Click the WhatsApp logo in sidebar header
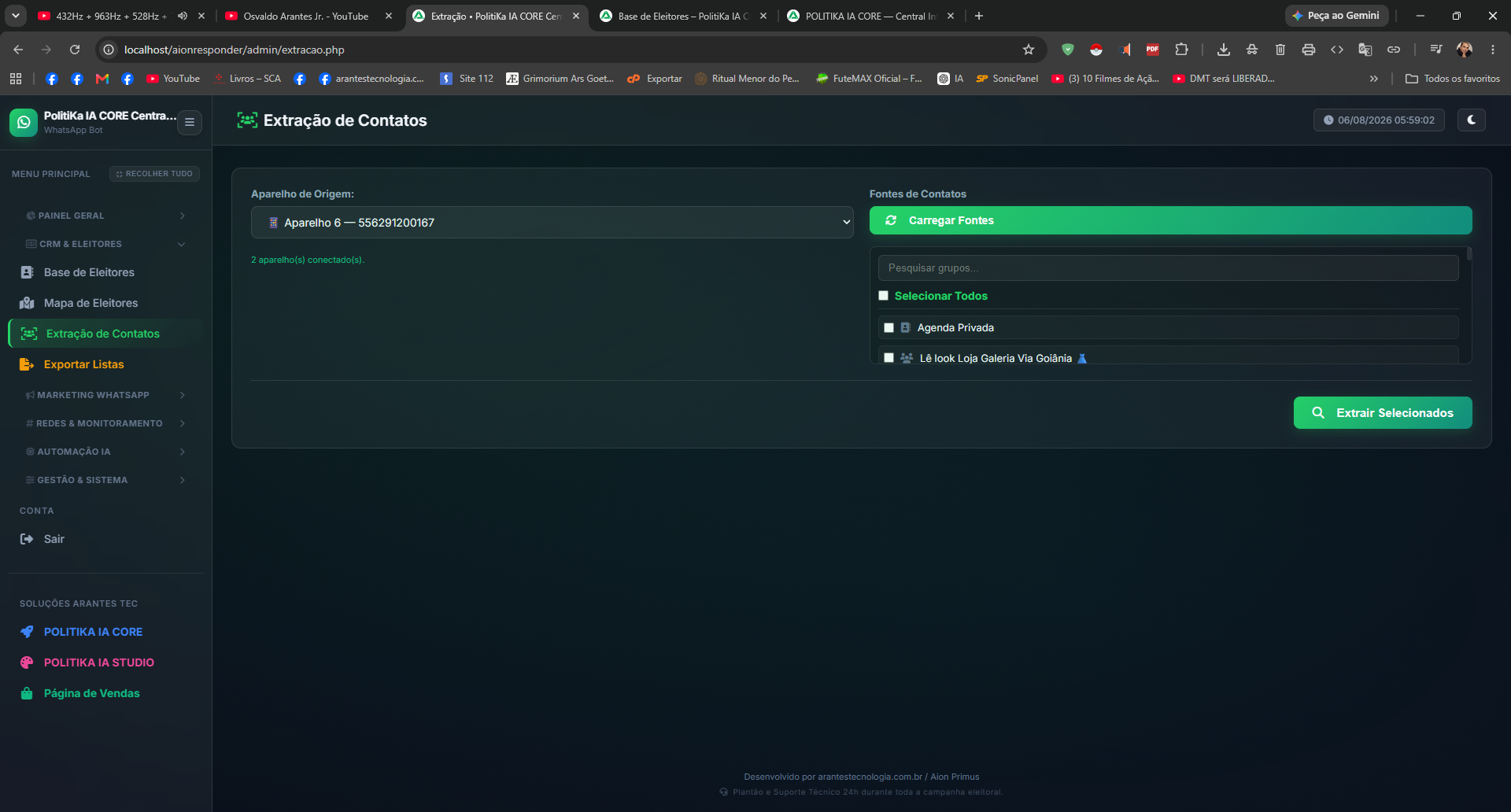This screenshot has height=812, width=1511. (x=24, y=123)
